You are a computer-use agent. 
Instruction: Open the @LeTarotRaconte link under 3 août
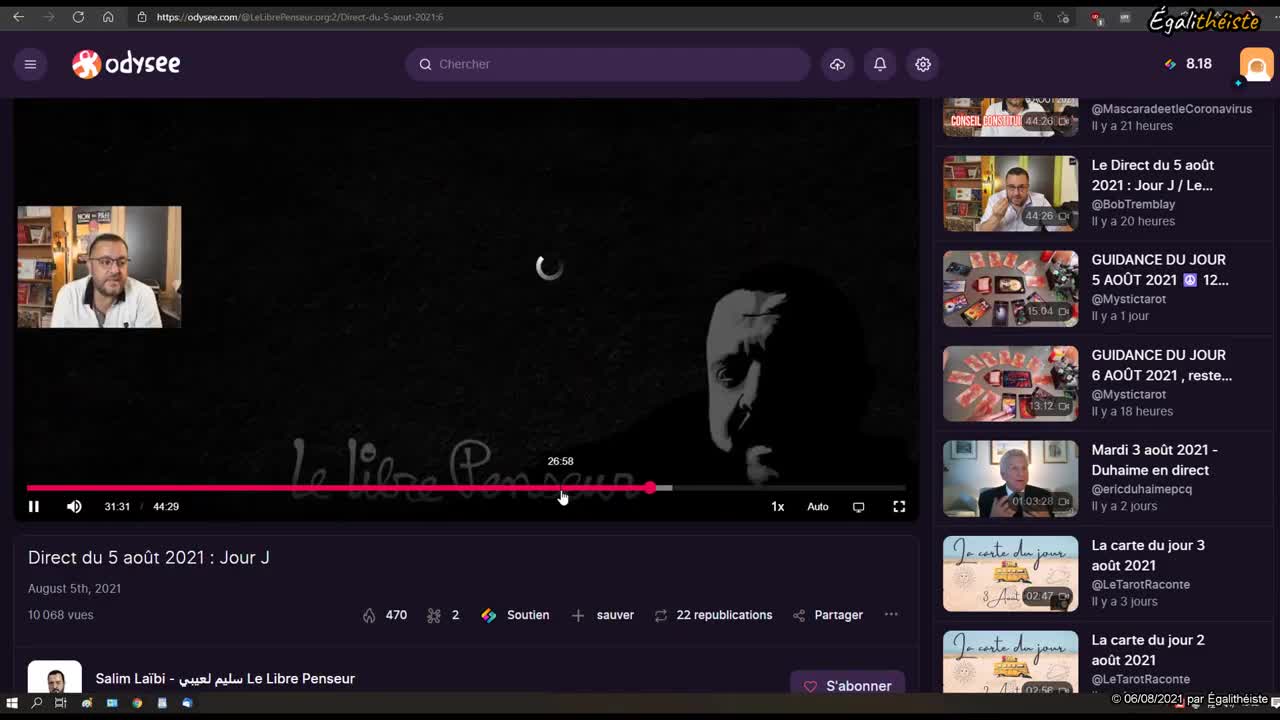(x=1140, y=584)
